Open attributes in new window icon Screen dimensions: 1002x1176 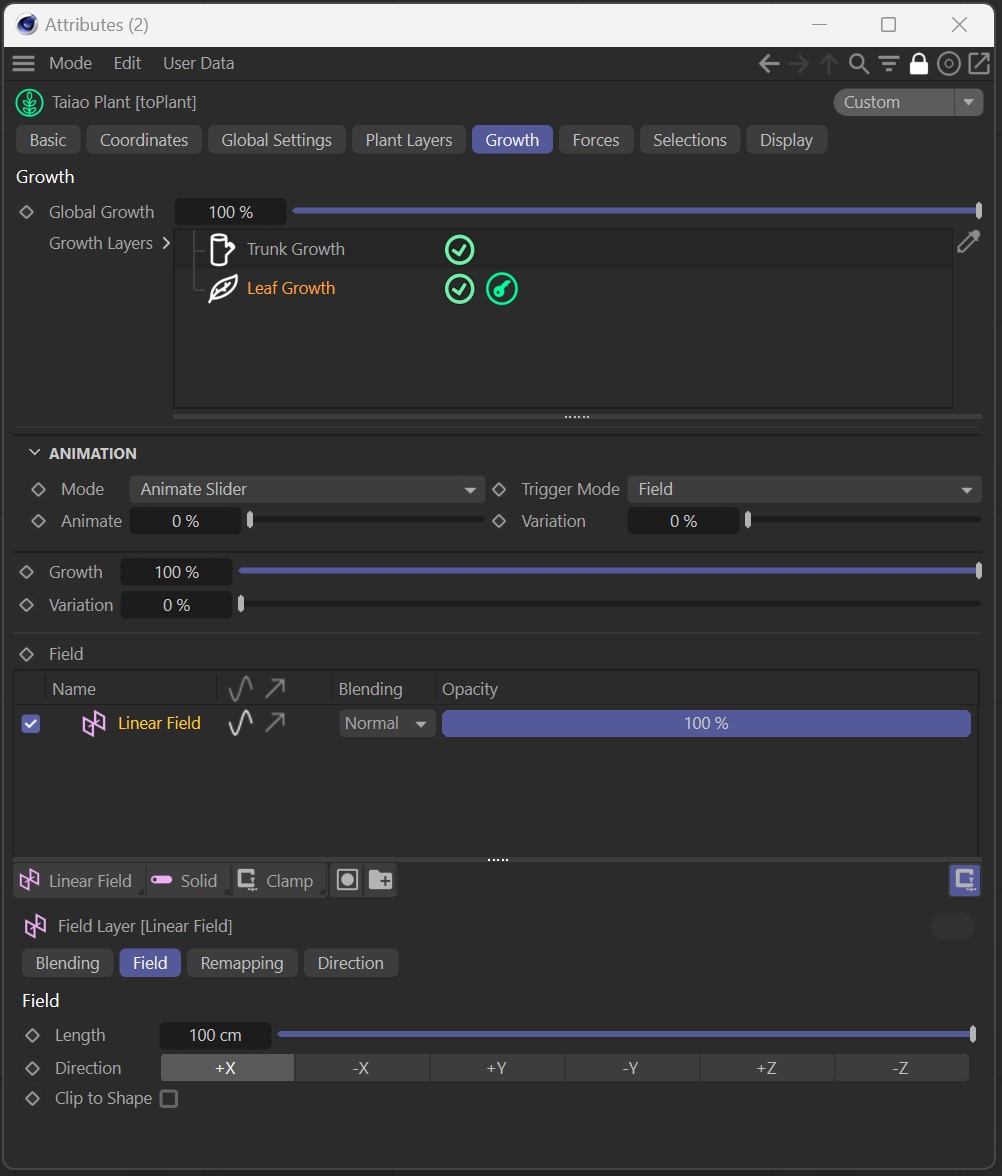click(x=978, y=64)
